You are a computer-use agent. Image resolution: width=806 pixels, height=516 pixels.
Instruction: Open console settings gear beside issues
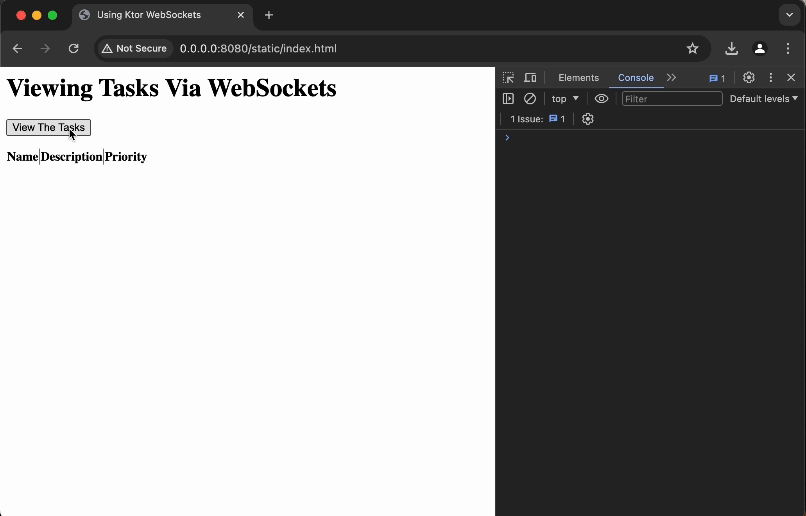coord(587,119)
